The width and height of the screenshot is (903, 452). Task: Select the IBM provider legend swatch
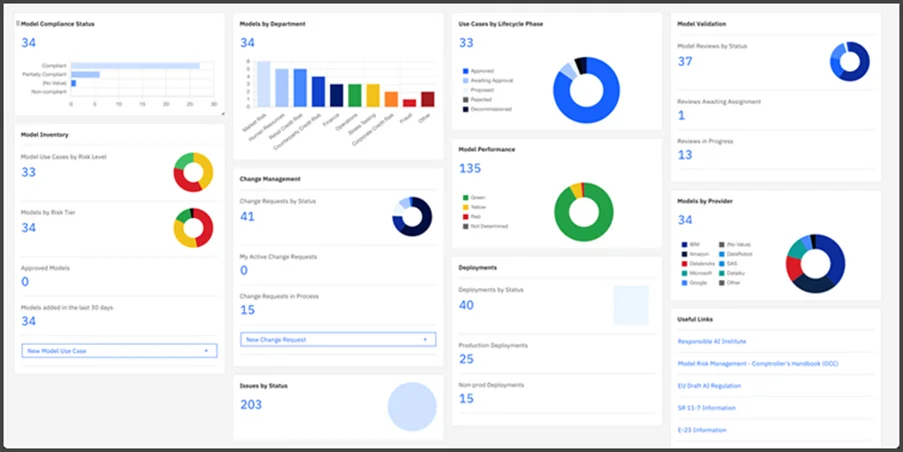[x=684, y=244]
